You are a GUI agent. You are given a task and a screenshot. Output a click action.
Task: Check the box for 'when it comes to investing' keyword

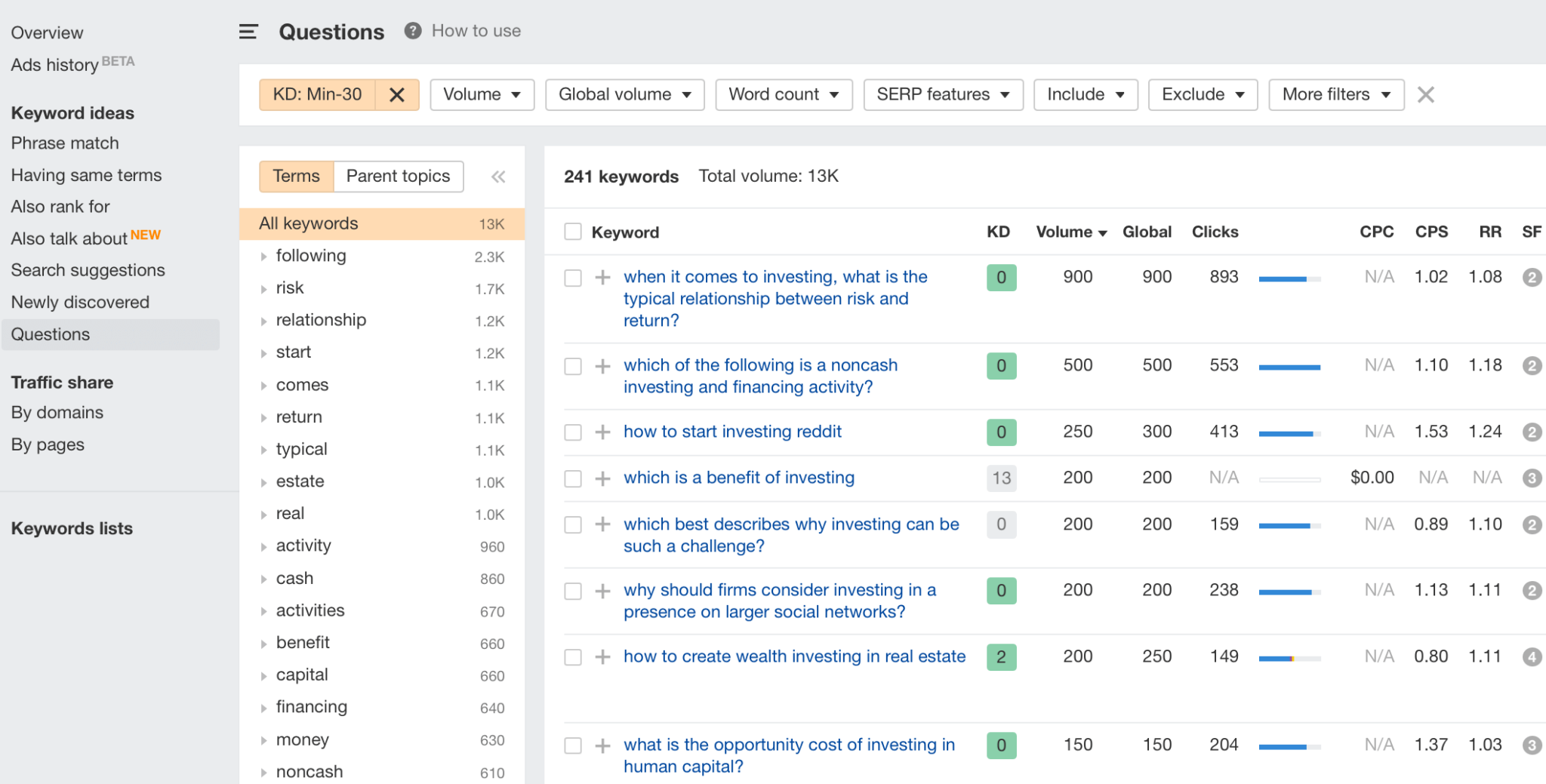point(573,278)
